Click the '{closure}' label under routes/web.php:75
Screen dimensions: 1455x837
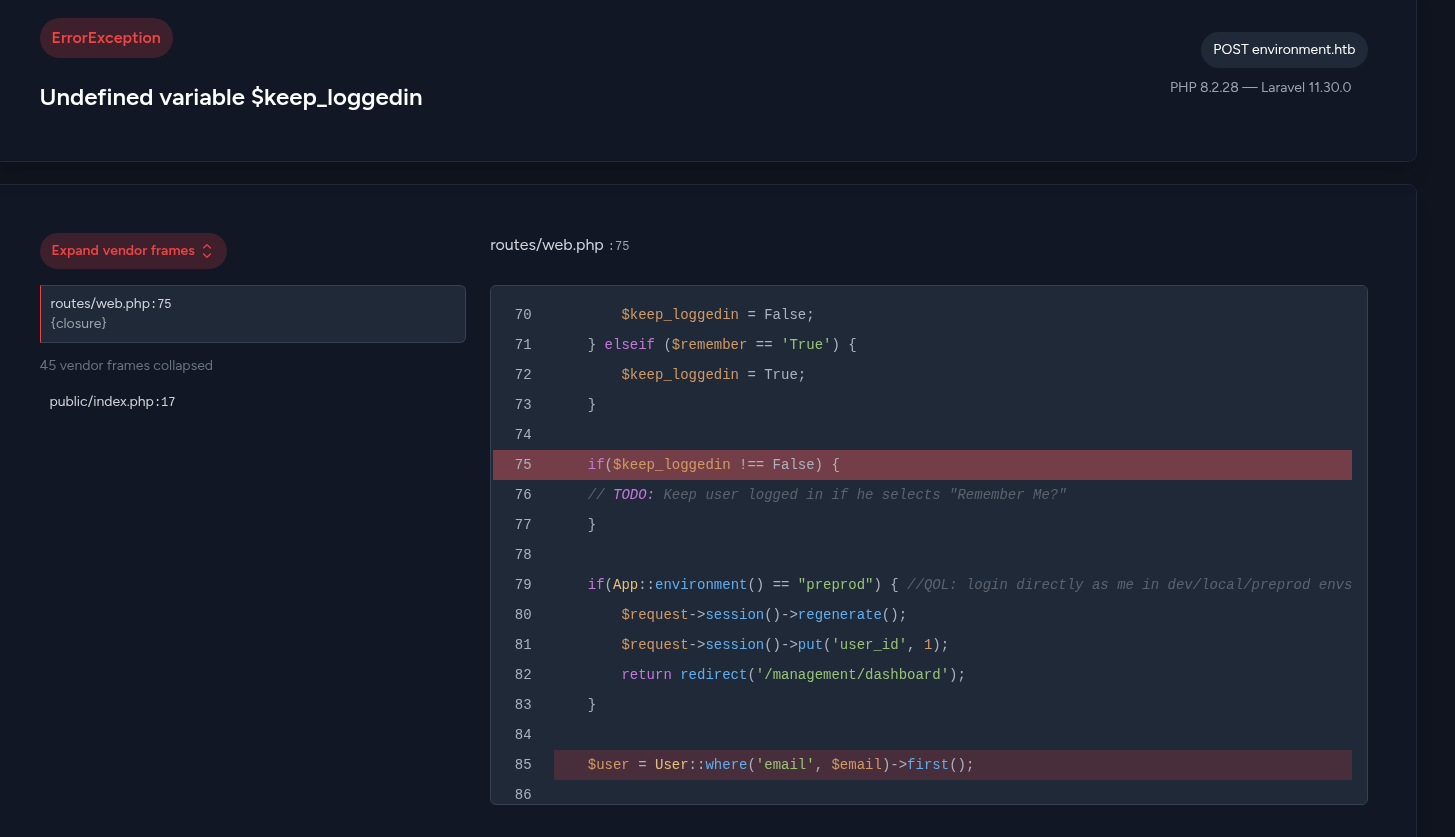click(79, 324)
